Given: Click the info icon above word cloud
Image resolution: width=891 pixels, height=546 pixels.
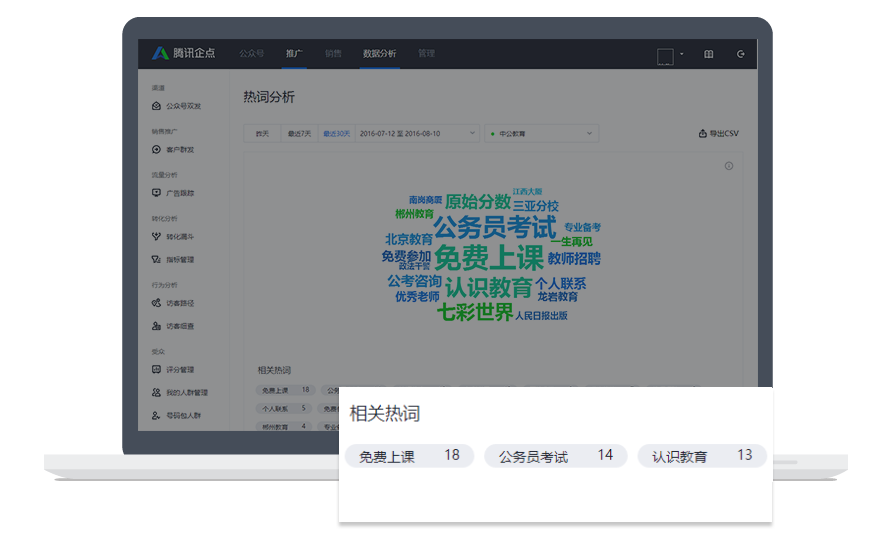Looking at the screenshot, I should (728, 166).
